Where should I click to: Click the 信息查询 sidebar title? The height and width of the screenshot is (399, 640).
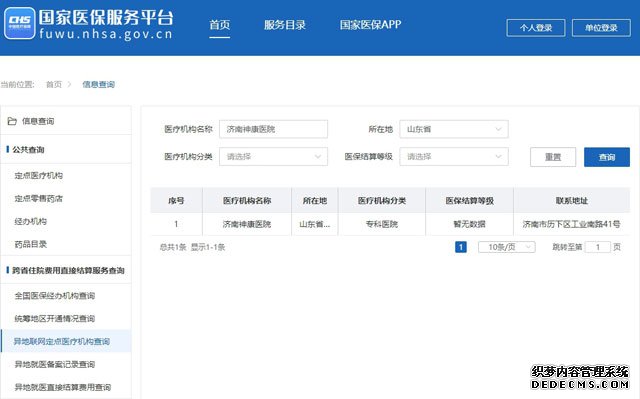(x=38, y=121)
